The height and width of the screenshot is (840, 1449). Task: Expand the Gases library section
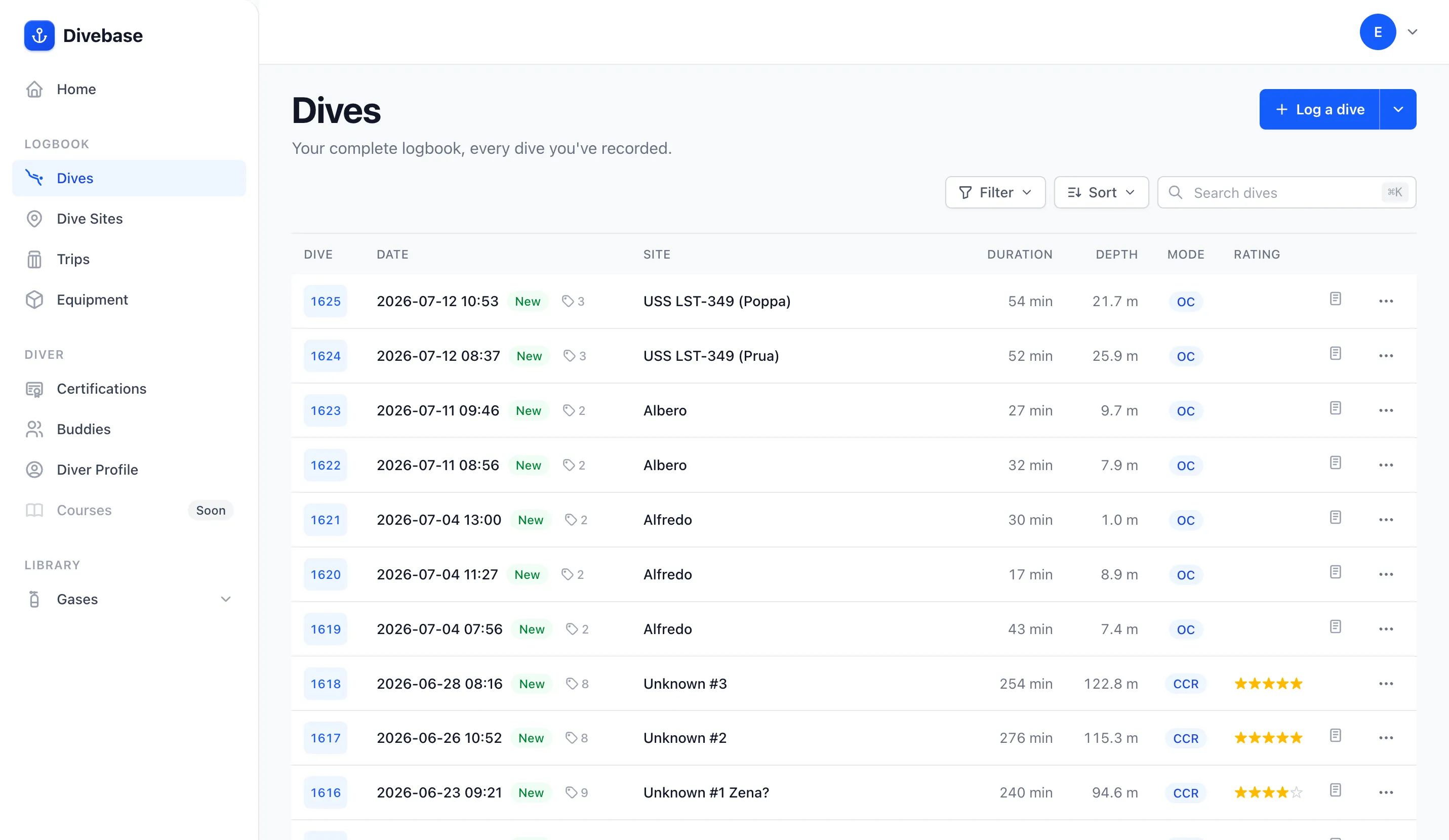[x=225, y=599]
